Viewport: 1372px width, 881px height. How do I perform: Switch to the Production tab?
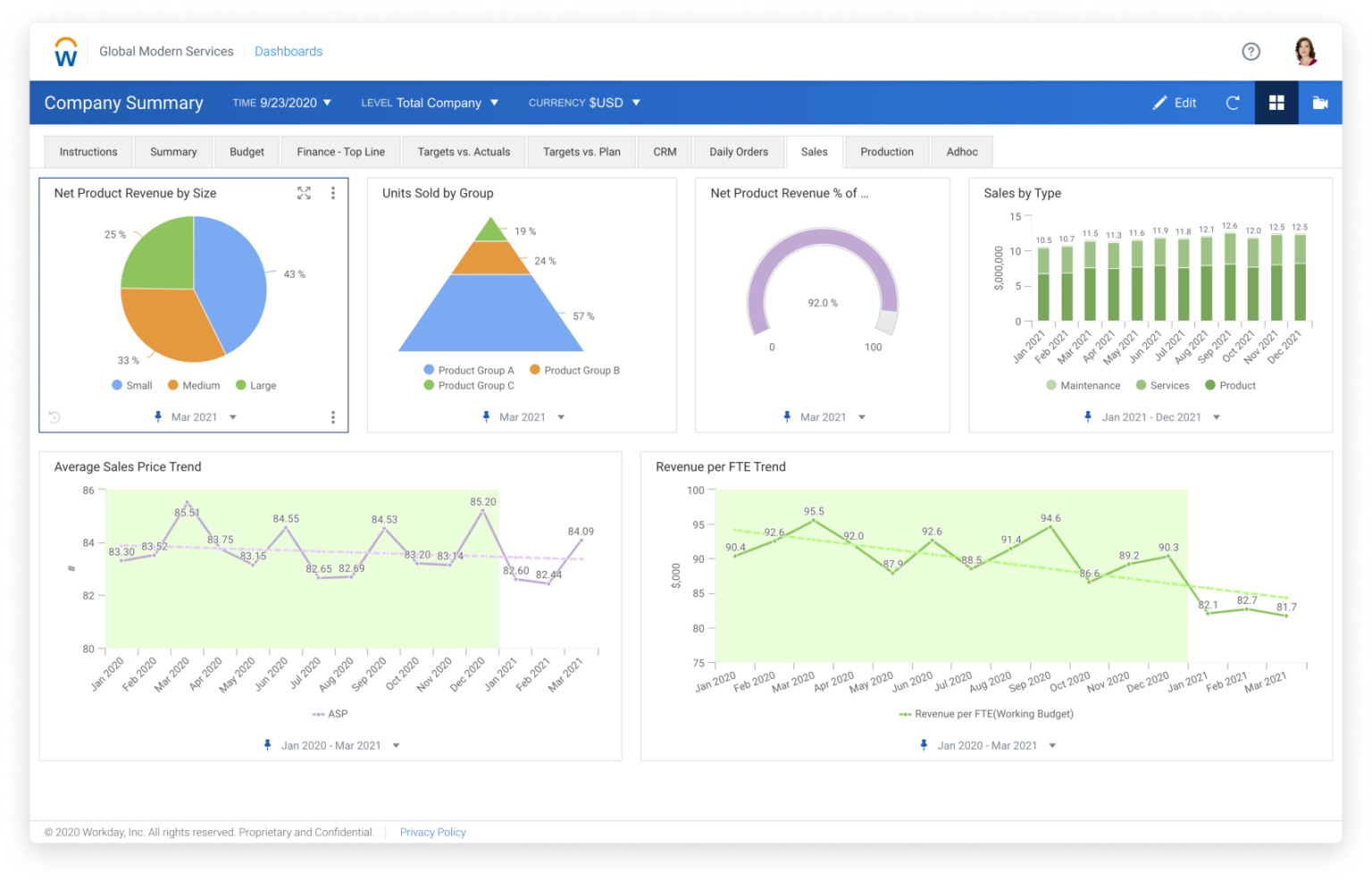[887, 151]
